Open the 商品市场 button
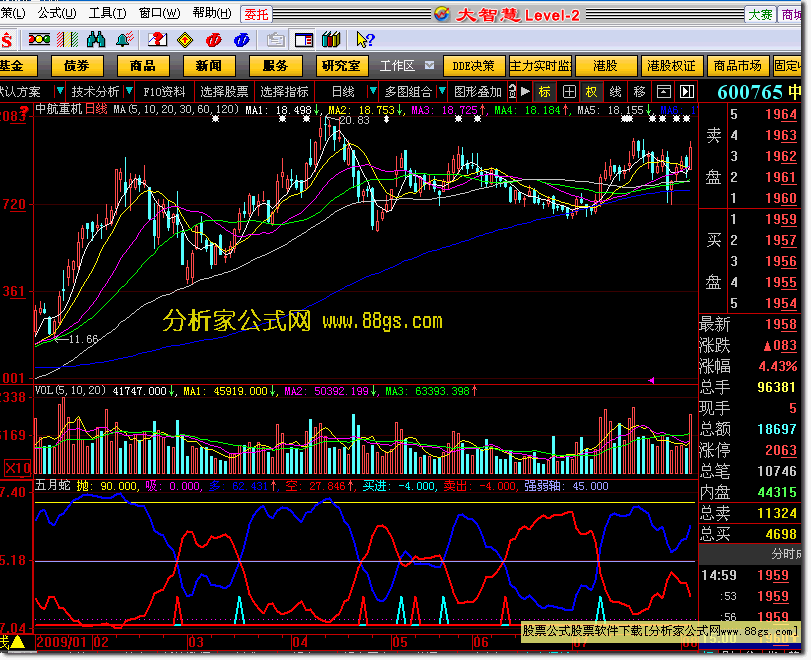This screenshot has height=660, width=811. pyautogui.click(x=738, y=66)
